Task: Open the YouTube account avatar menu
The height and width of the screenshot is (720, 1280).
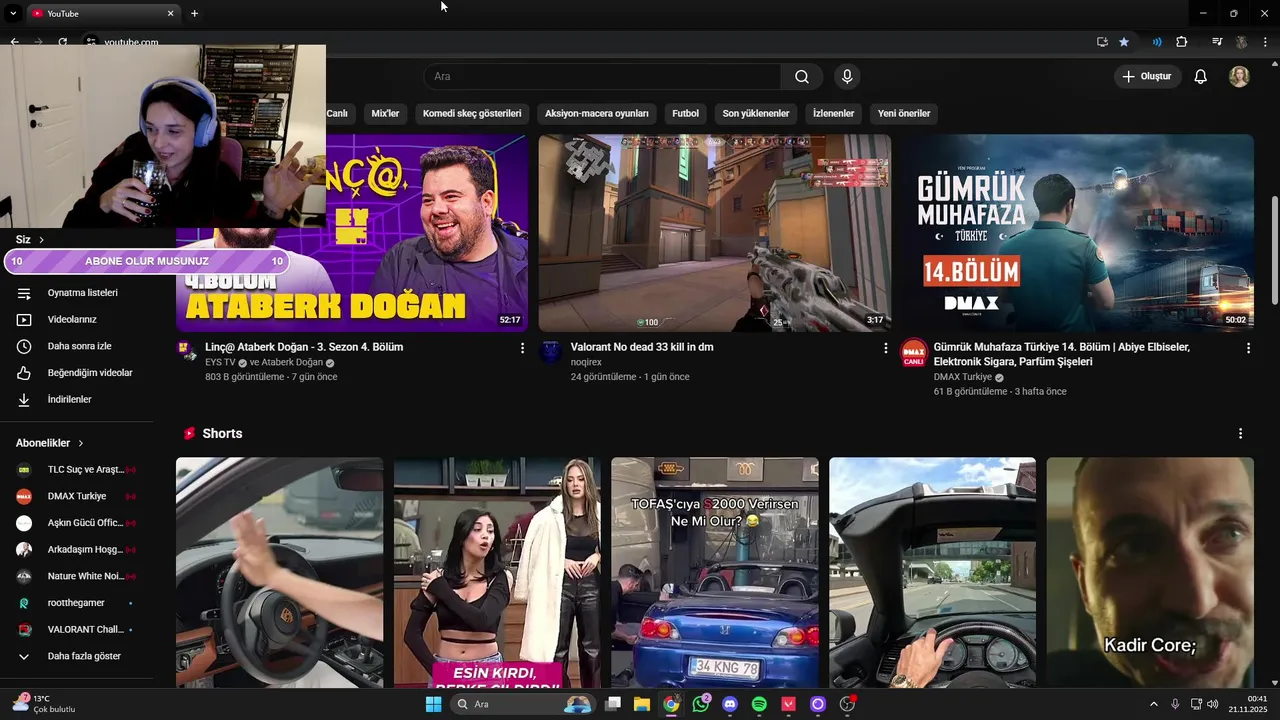Action: [x=1239, y=77]
